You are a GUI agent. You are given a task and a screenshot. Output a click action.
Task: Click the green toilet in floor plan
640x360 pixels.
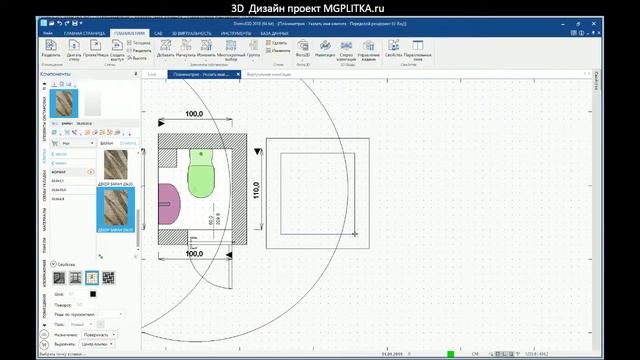point(201,173)
